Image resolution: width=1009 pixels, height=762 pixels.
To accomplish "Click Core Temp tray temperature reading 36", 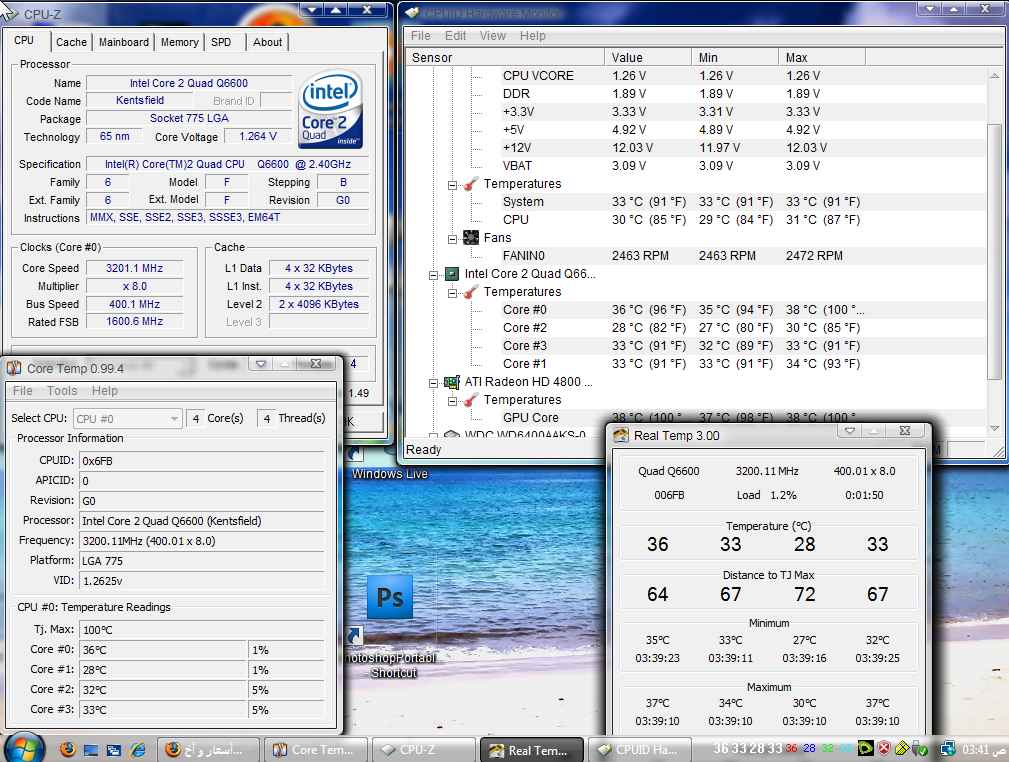I will tap(791, 748).
